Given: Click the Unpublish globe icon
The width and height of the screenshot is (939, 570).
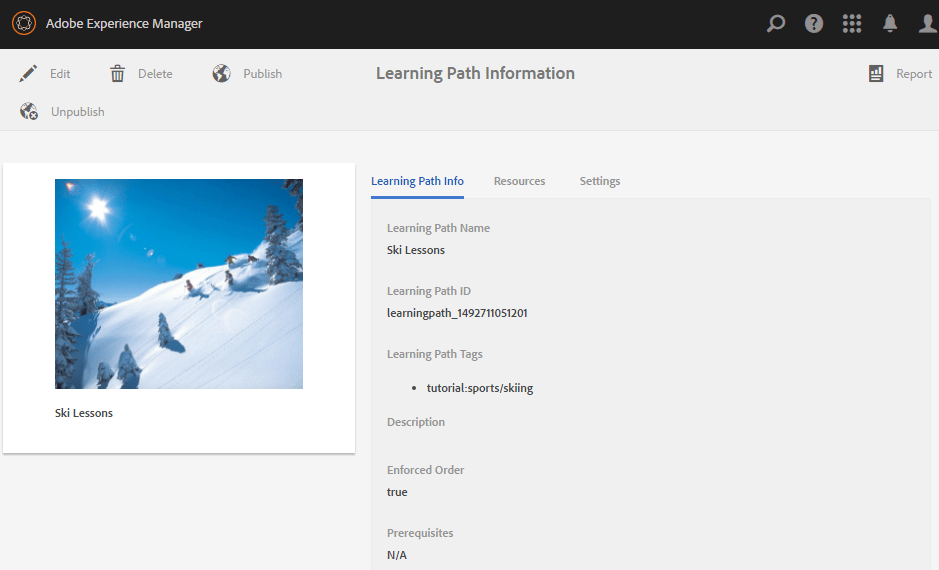Looking at the screenshot, I should [29, 111].
